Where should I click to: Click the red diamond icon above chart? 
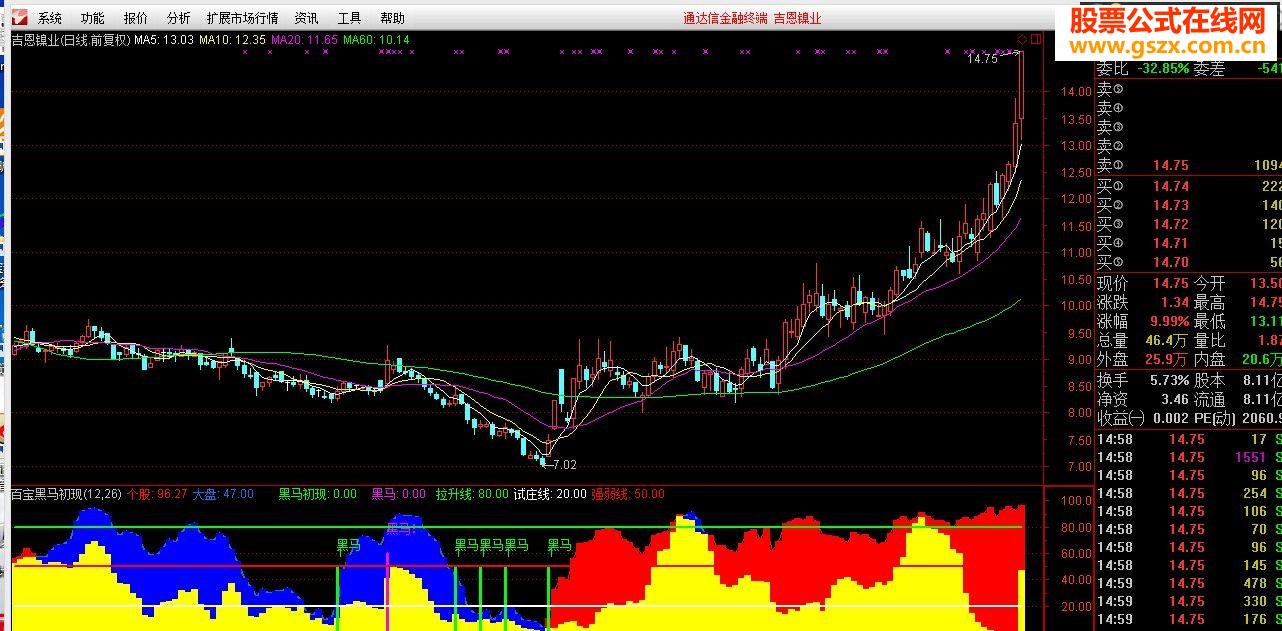(x=1022, y=40)
